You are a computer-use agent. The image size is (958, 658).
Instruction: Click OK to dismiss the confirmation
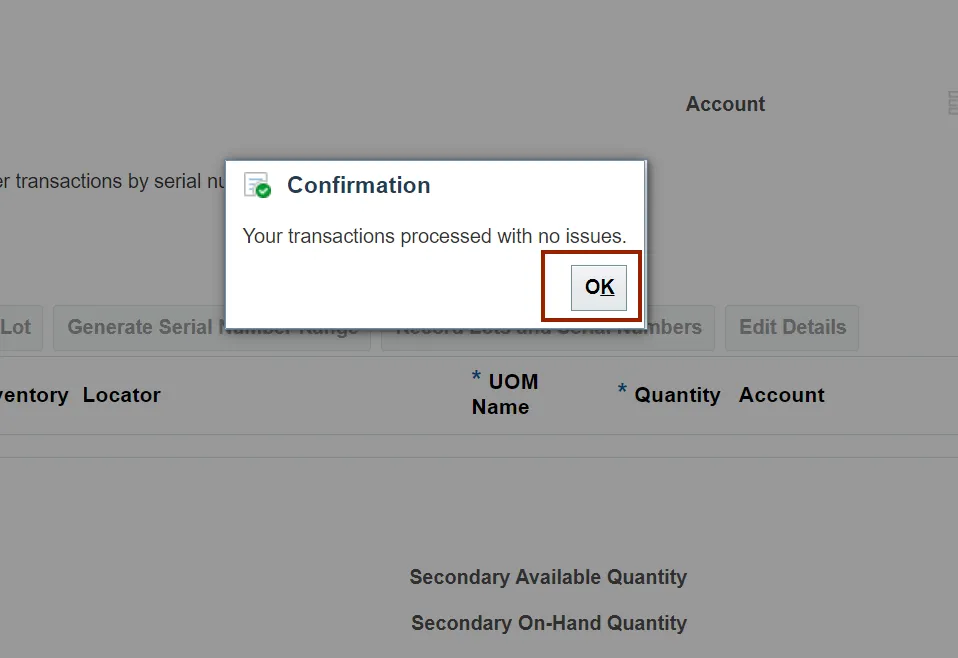[x=599, y=287]
